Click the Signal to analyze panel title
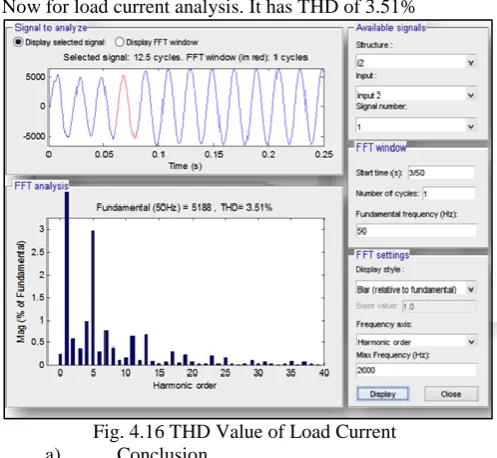This screenshot has height=458, width=497. 51,28
